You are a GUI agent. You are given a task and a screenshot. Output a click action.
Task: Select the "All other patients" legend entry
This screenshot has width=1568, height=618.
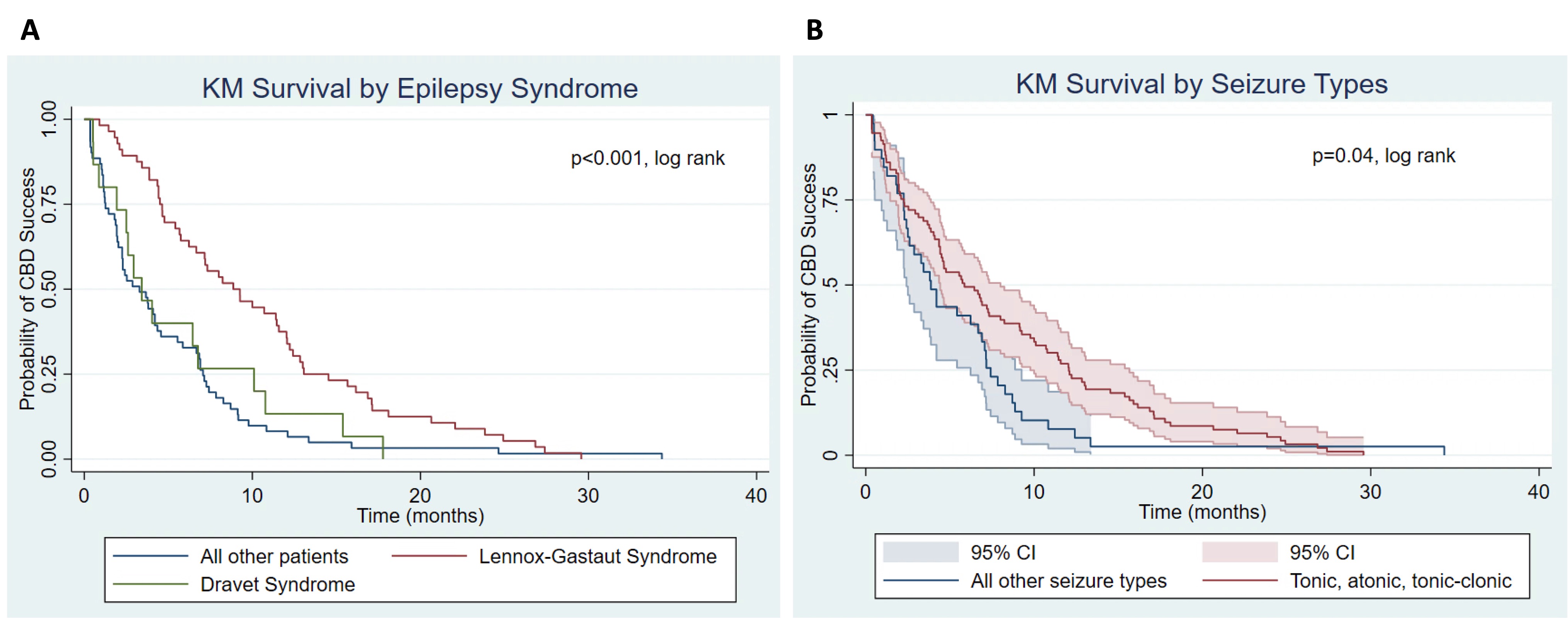[274, 556]
